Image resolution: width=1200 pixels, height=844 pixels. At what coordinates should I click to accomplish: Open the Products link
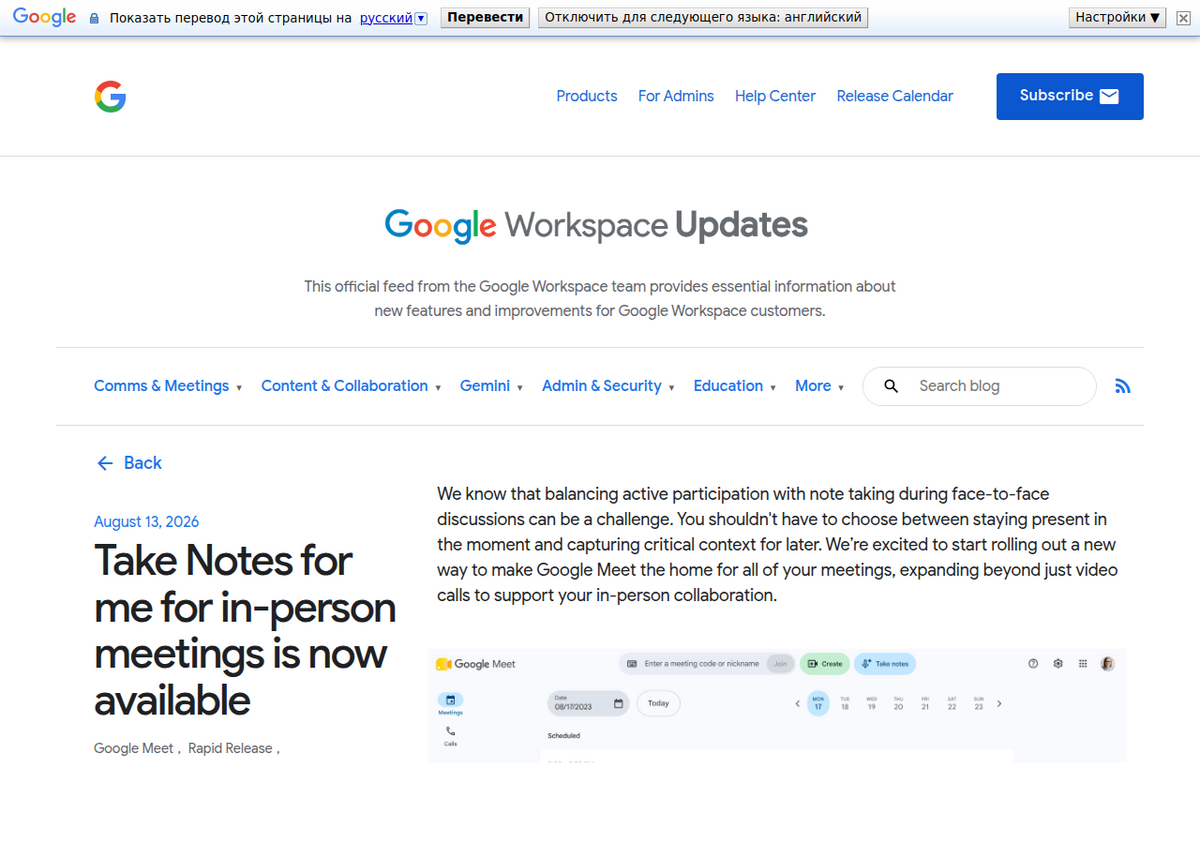[587, 96]
